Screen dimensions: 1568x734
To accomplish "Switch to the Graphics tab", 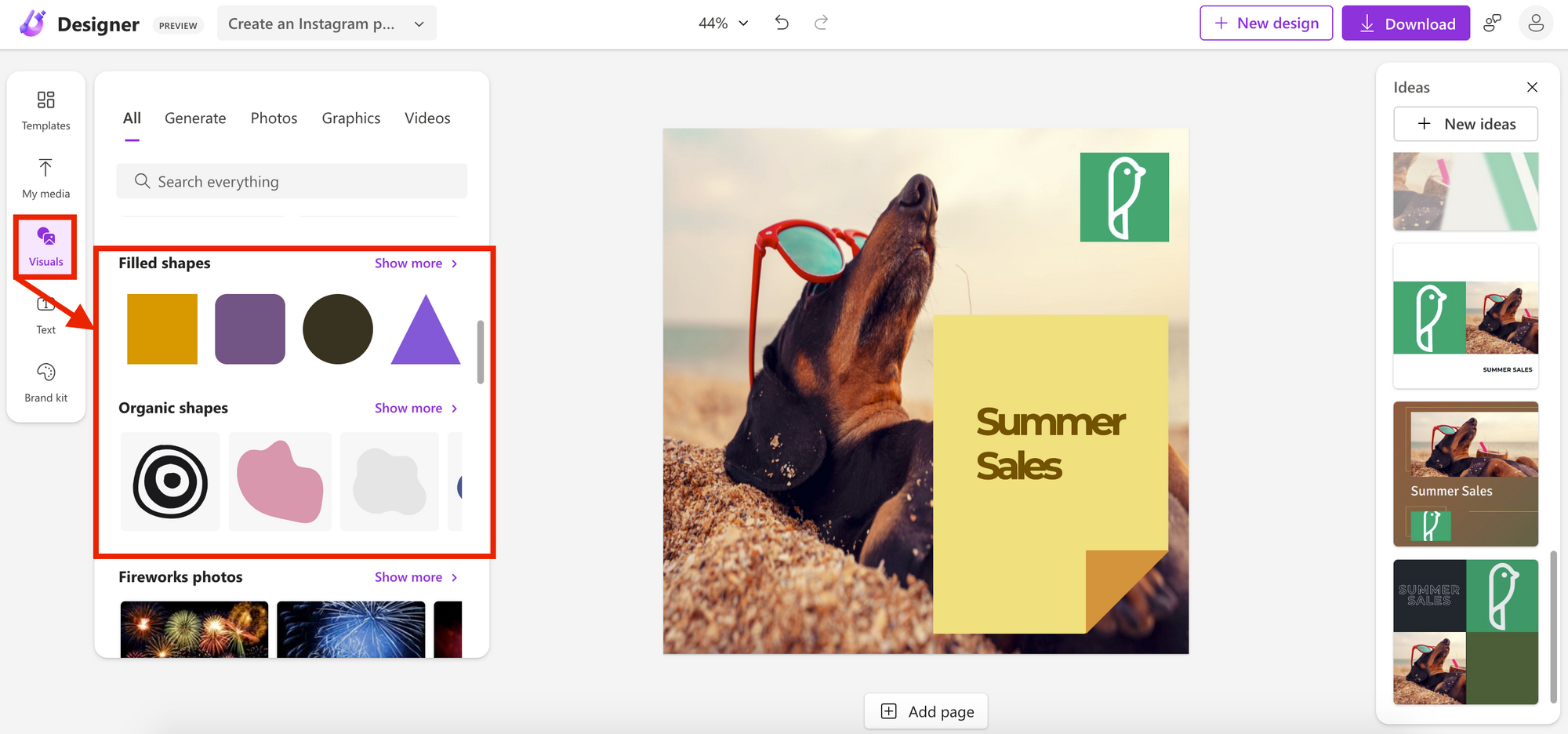I will coord(350,118).
